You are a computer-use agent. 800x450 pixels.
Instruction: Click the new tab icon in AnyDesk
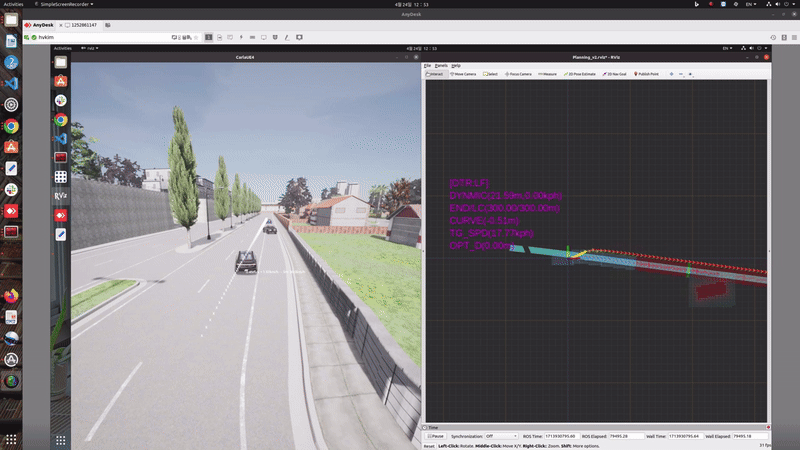108,25
